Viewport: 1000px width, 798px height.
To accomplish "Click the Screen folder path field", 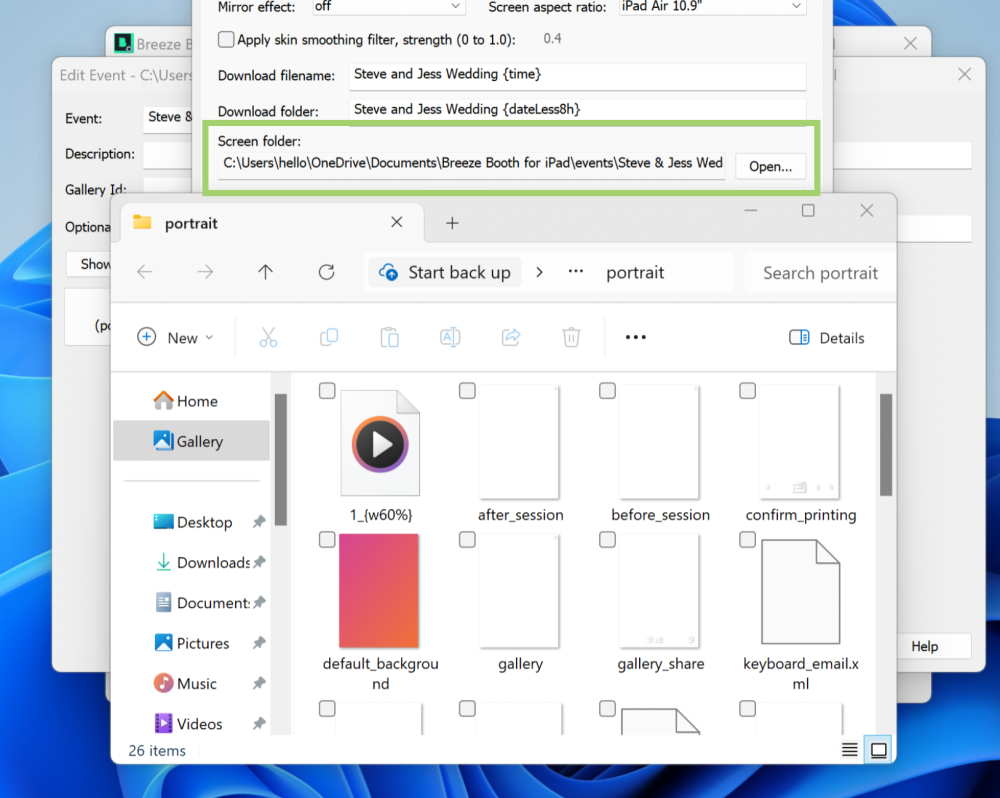I will 471,164.
